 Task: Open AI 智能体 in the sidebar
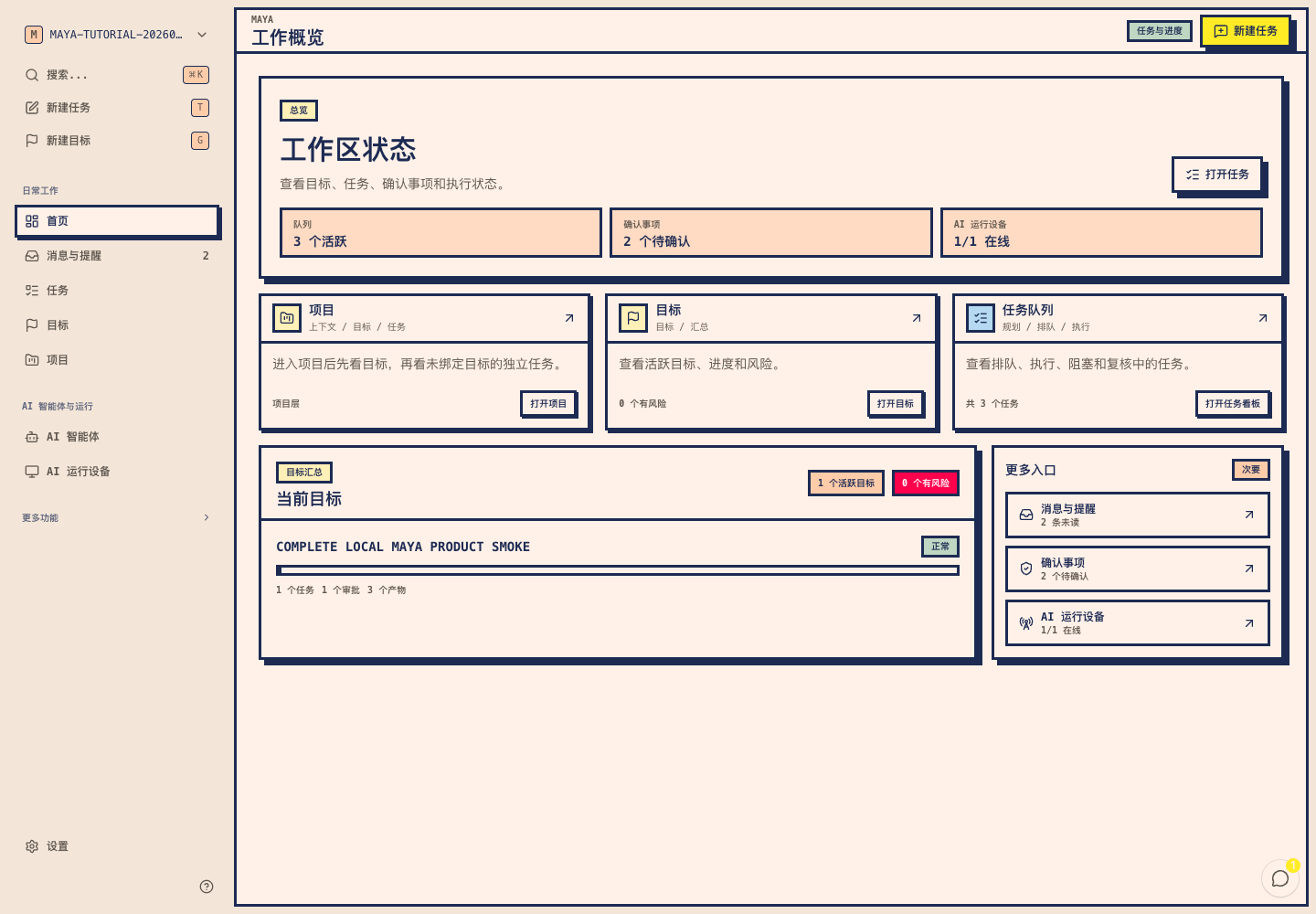(117, 437)
